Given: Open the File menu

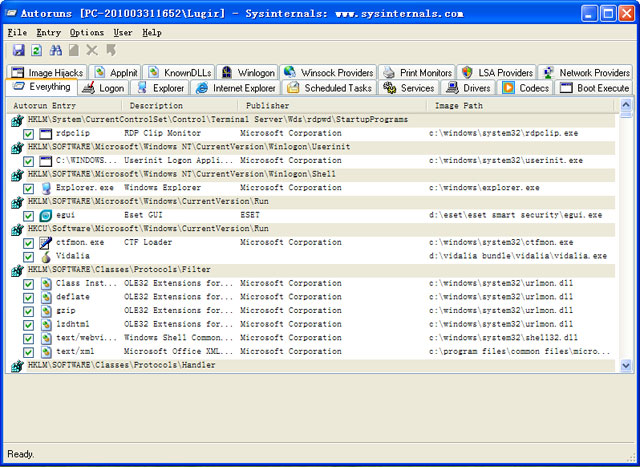Looking at the screenshot, I should (x=17, y=33).
